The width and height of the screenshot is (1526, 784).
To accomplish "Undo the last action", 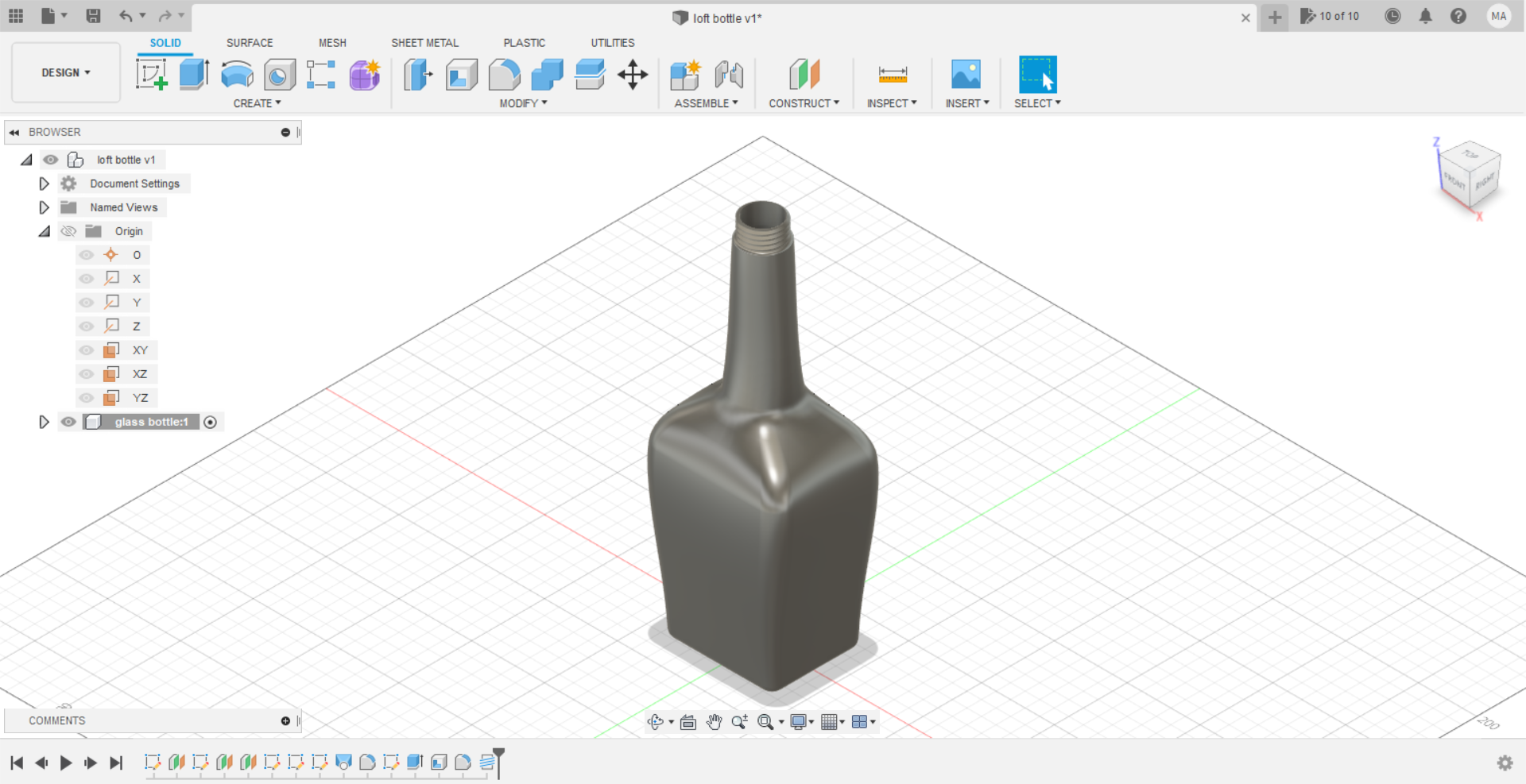I will 126,16.
